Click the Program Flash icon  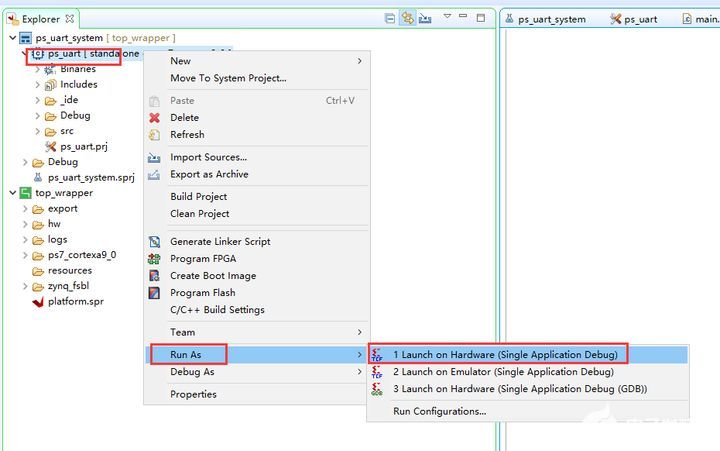coord(154,293)
